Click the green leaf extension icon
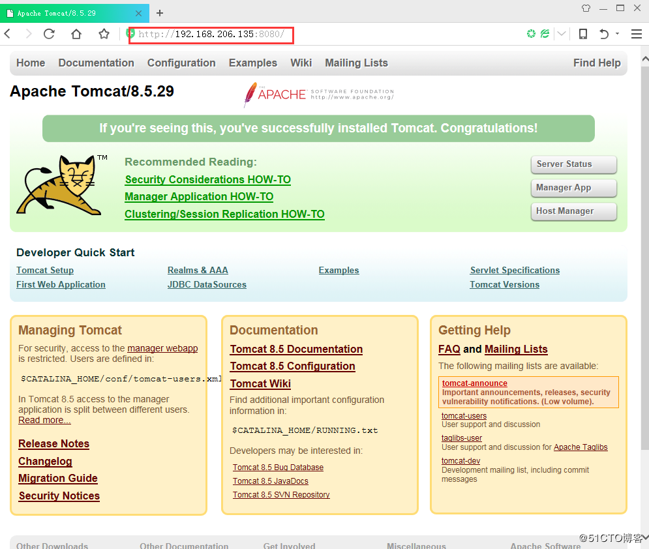 [x=545, y=34]
